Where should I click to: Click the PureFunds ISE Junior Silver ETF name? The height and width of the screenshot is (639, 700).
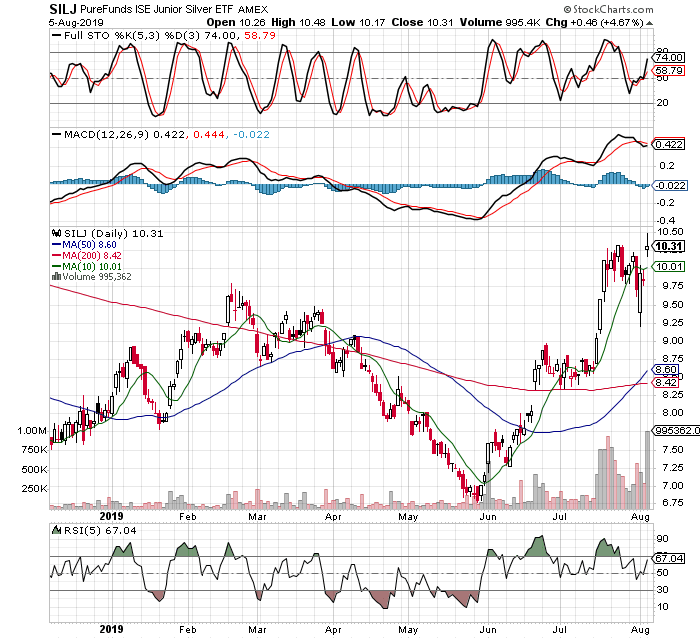(157, 9)
